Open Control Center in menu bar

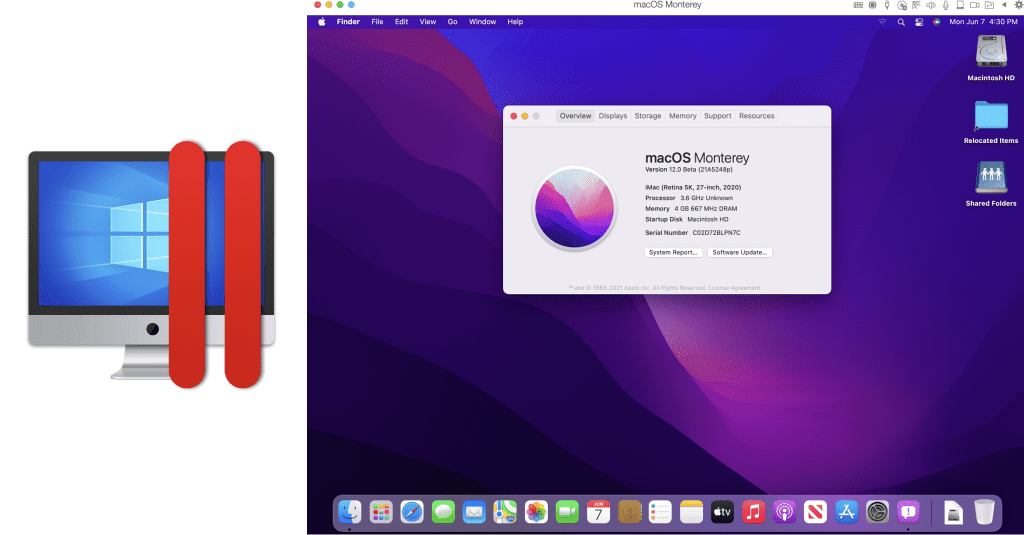919,22
